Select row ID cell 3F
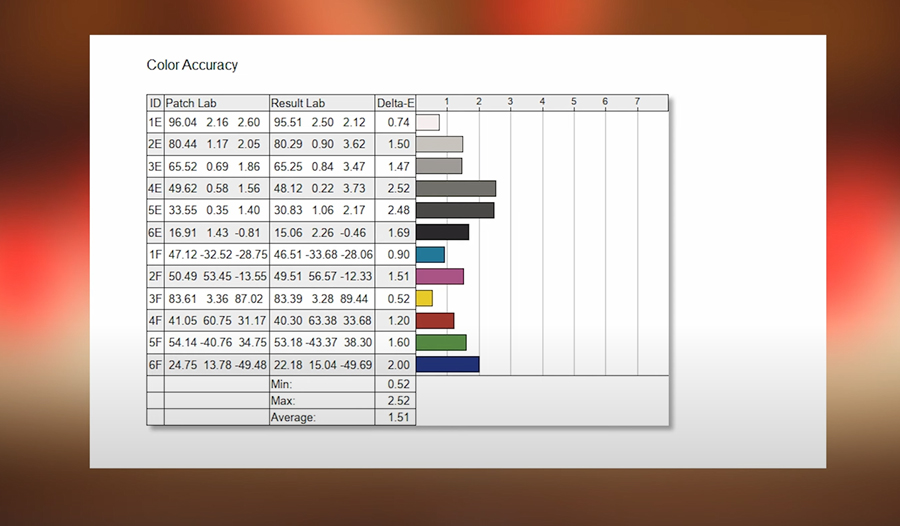This screenshot has width=900, height=526. 156,299
